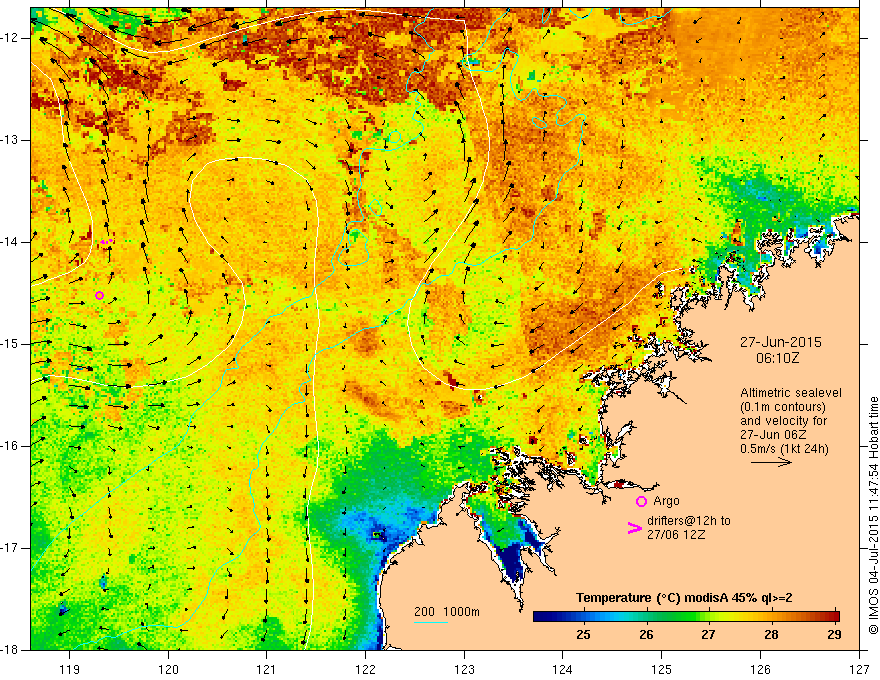The image size is (880, 680).
Task: Click the longitude label 124
Action: (x=563, y=669)
